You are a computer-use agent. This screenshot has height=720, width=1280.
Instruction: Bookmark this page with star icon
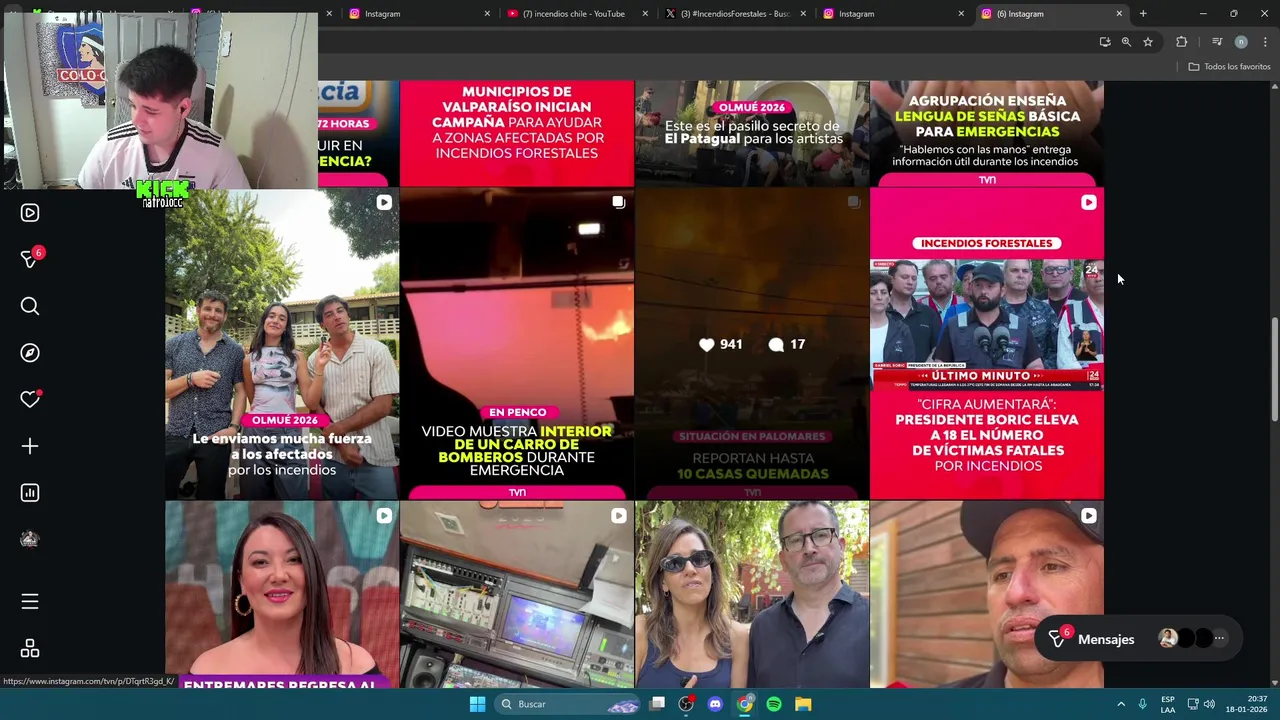[x=1148, y=42]
